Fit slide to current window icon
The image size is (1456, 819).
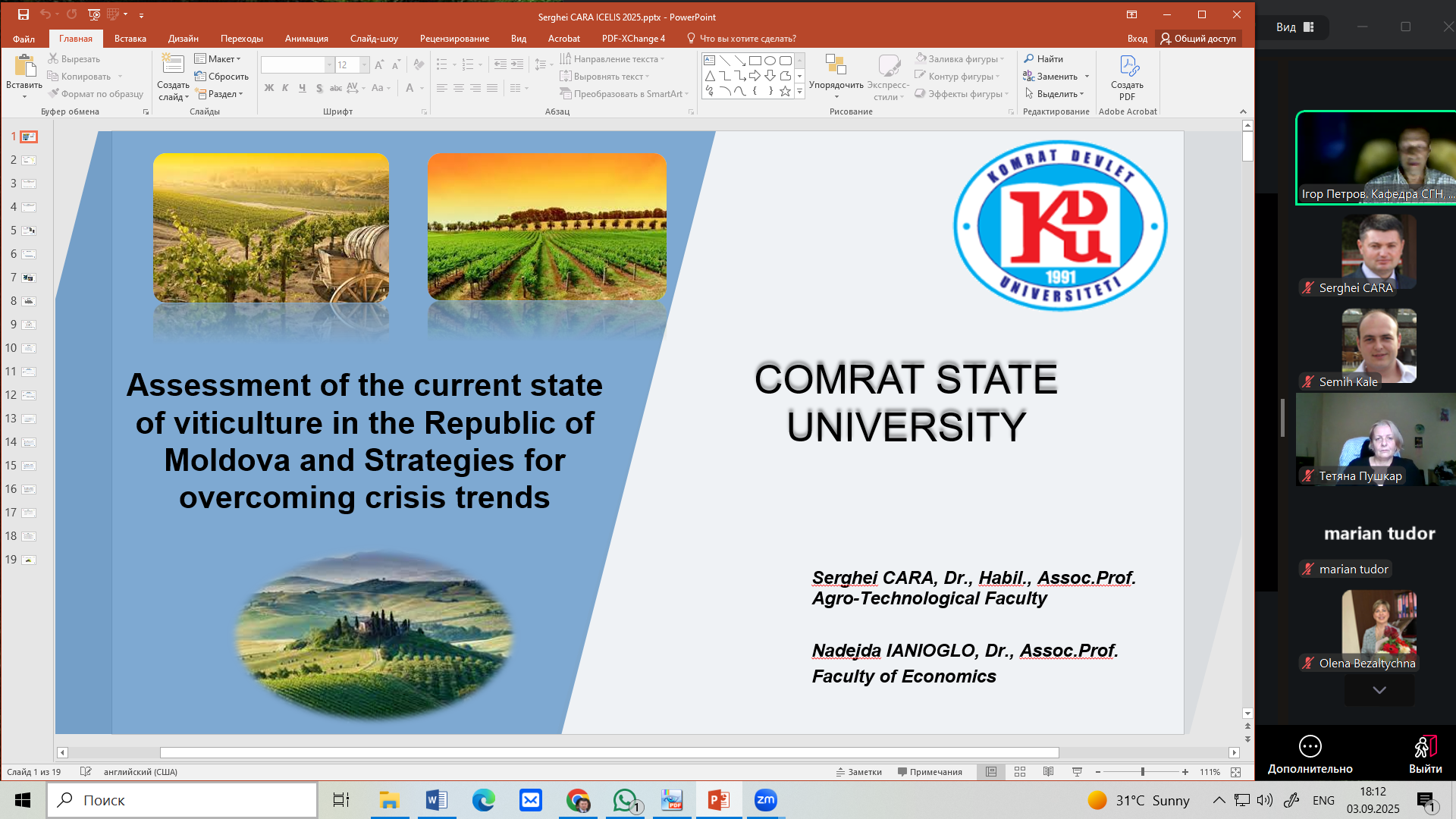[x=1236, y=772]
